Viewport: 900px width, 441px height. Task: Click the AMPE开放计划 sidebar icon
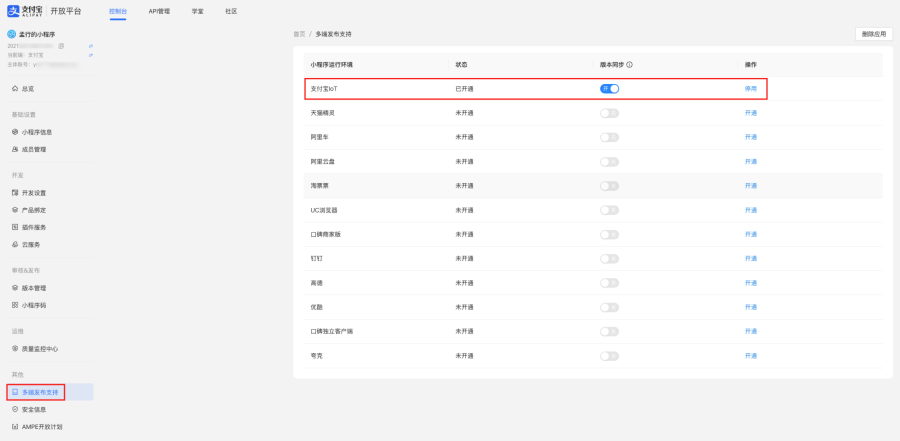[x=15, y=427]
